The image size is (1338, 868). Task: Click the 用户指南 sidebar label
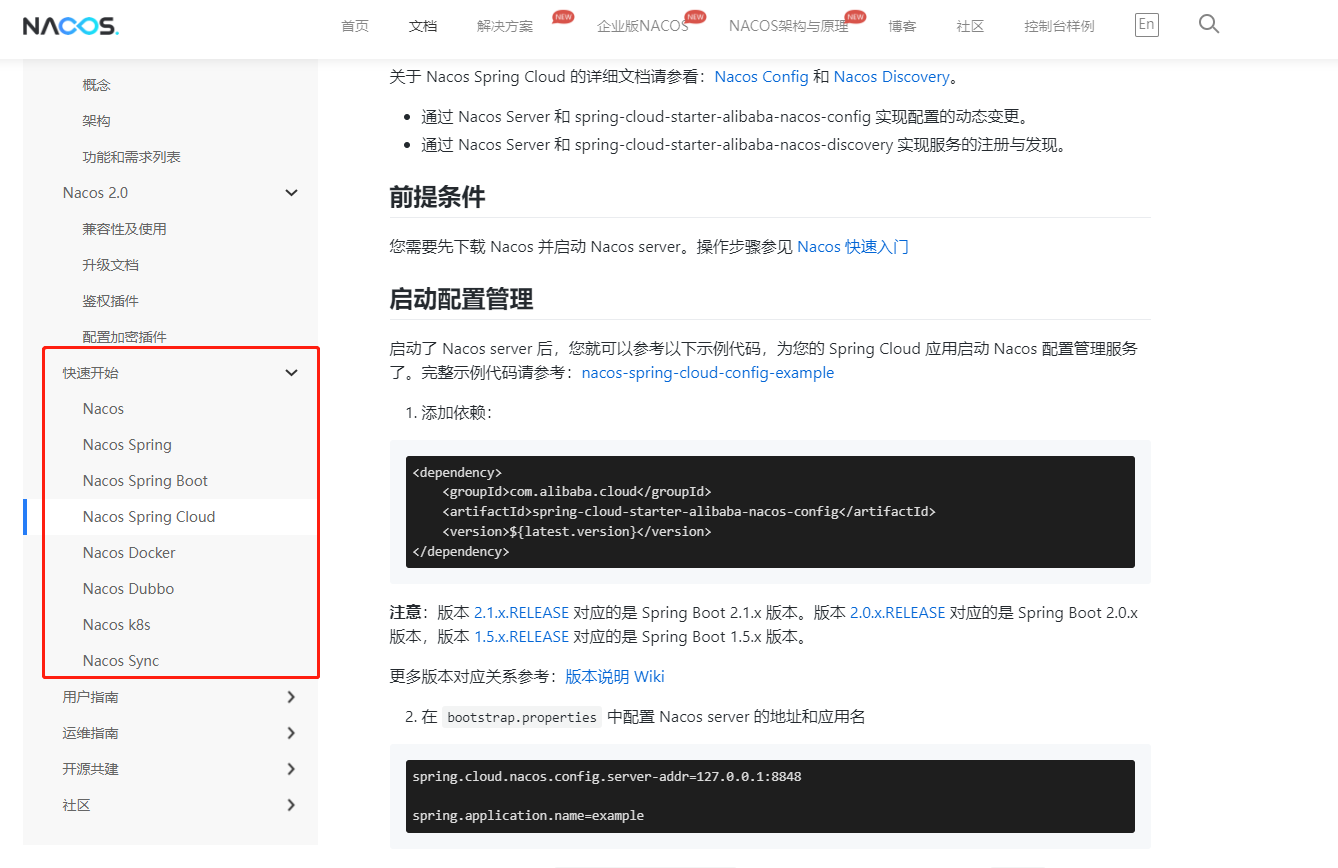point(91,697)
